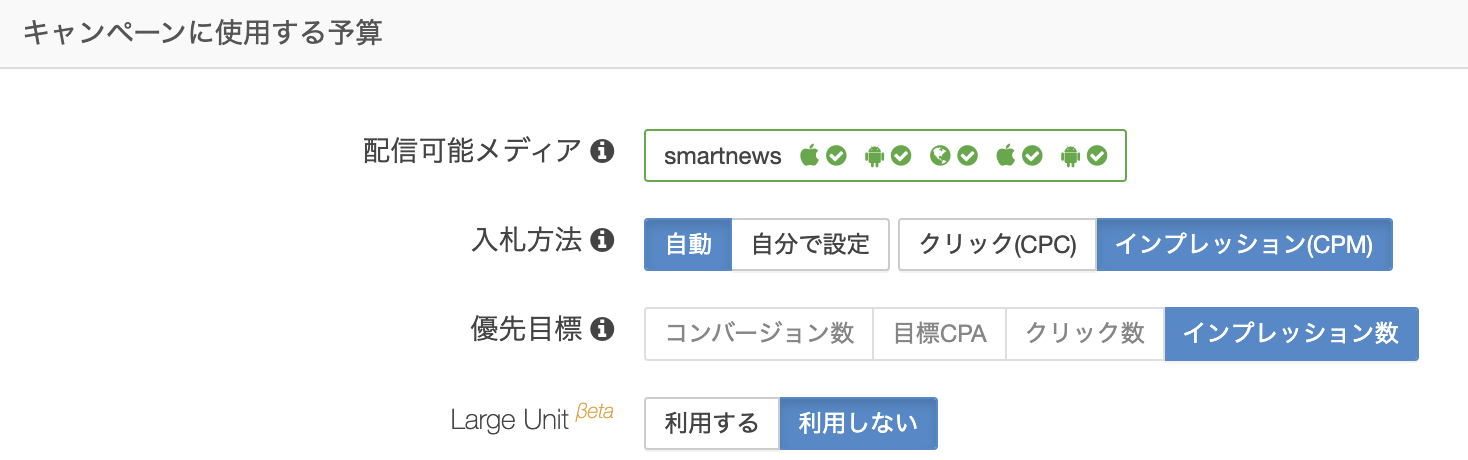Select the 目標CPA priority goal
Screen dimensions: 1468x460
tap(939, 333)
